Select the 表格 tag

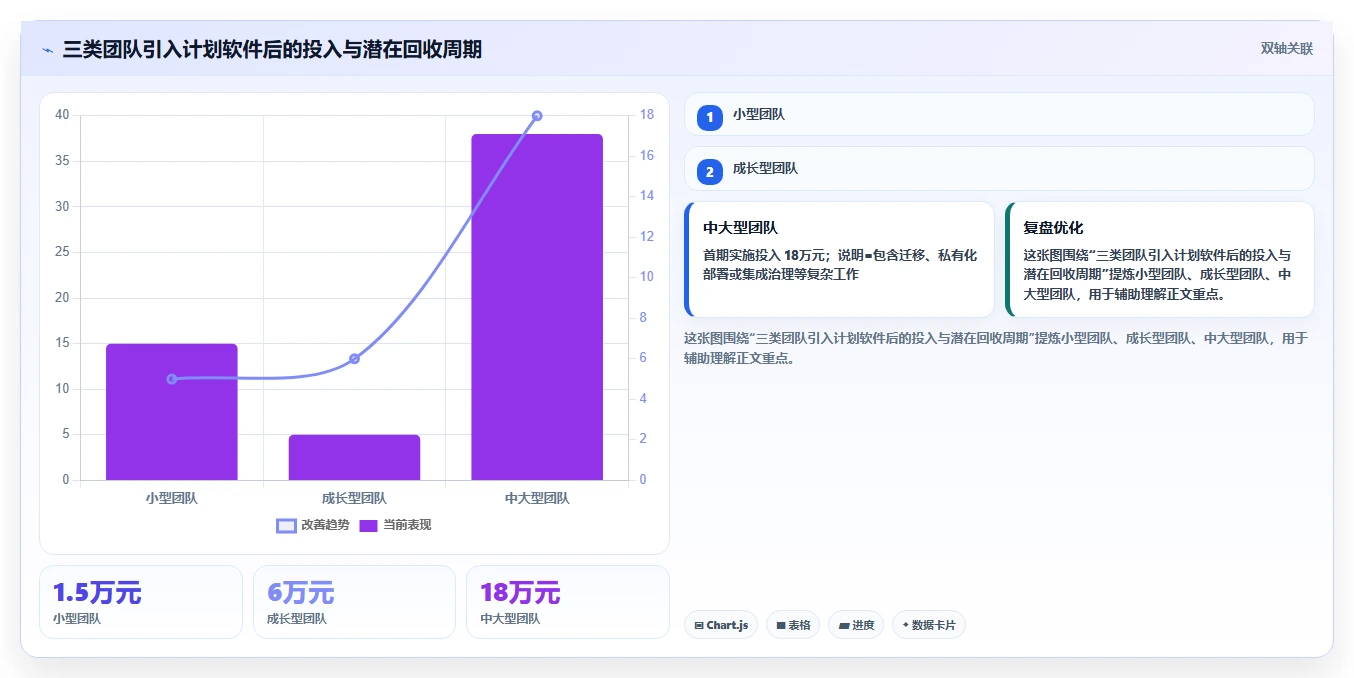[x=793, y=625]
